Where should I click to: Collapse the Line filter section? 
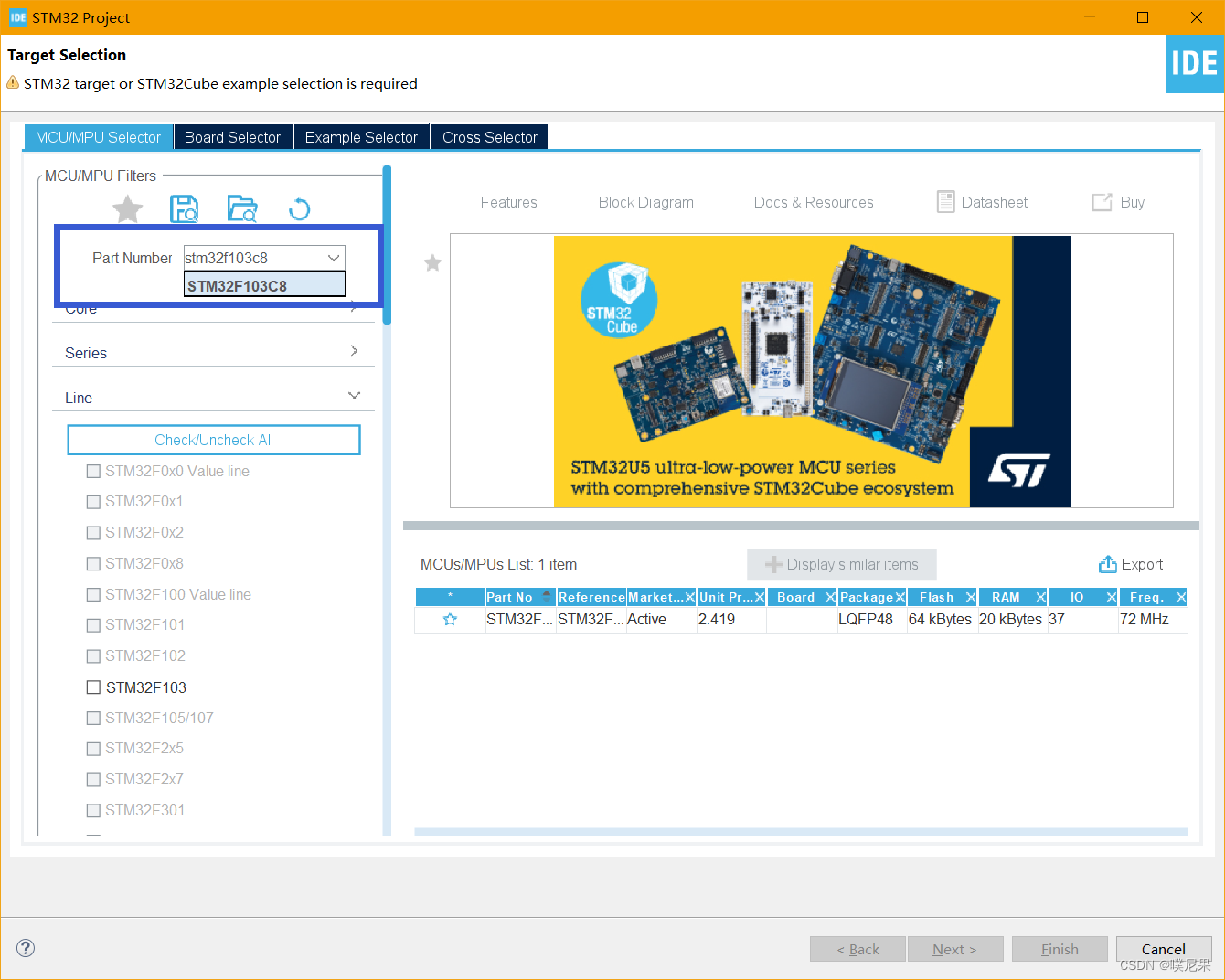(354, 395)
